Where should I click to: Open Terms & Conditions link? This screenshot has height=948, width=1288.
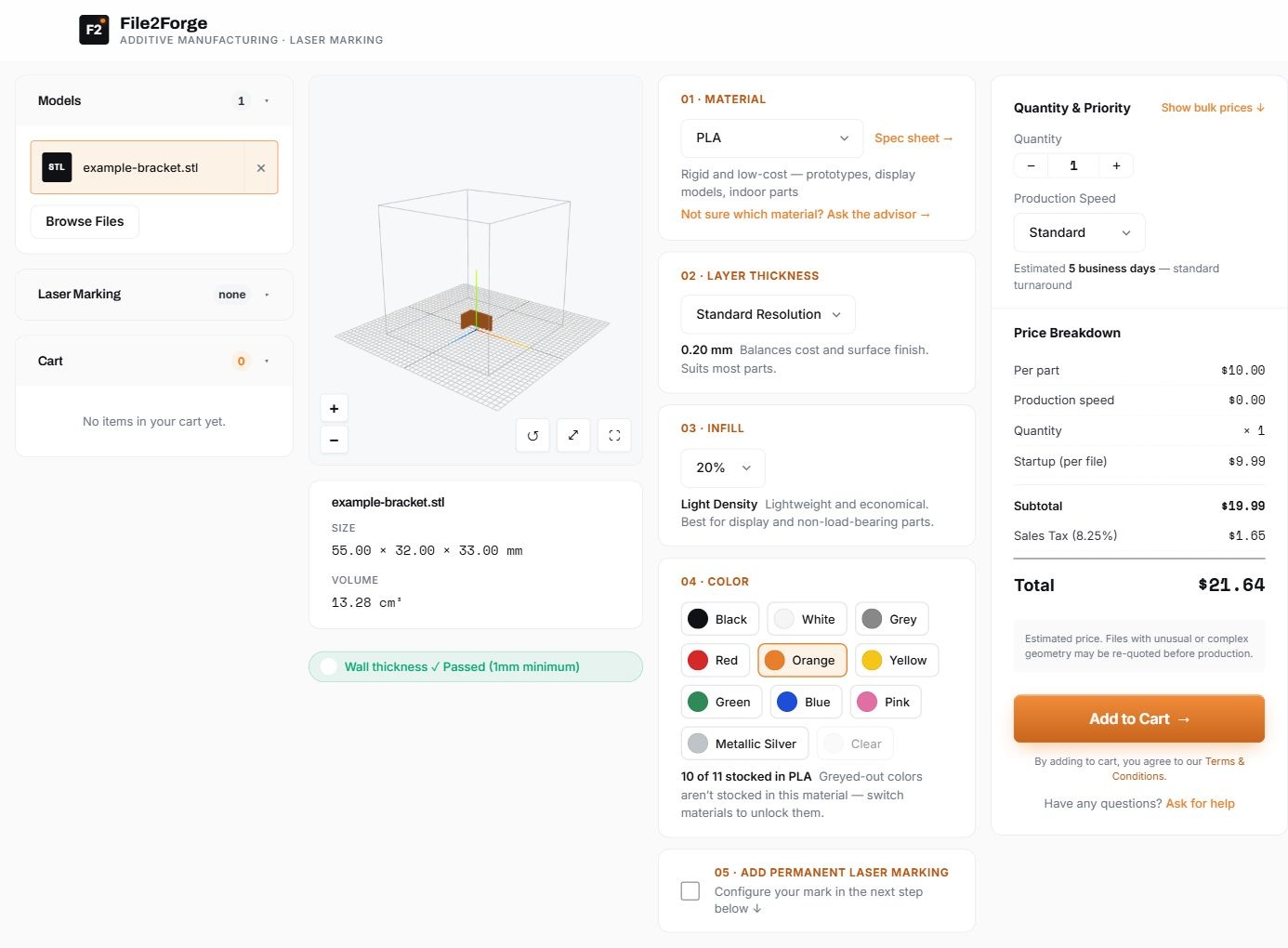pos(1177,769)
